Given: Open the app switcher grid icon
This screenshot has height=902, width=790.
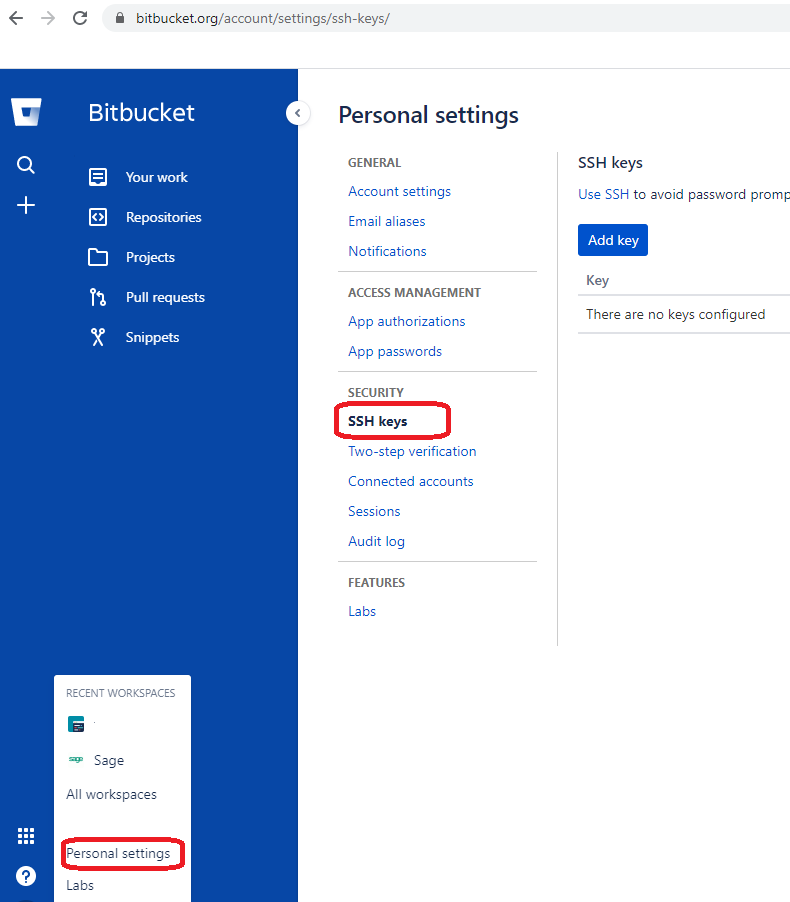Looking at the screenshot, I should coord(26,836).
